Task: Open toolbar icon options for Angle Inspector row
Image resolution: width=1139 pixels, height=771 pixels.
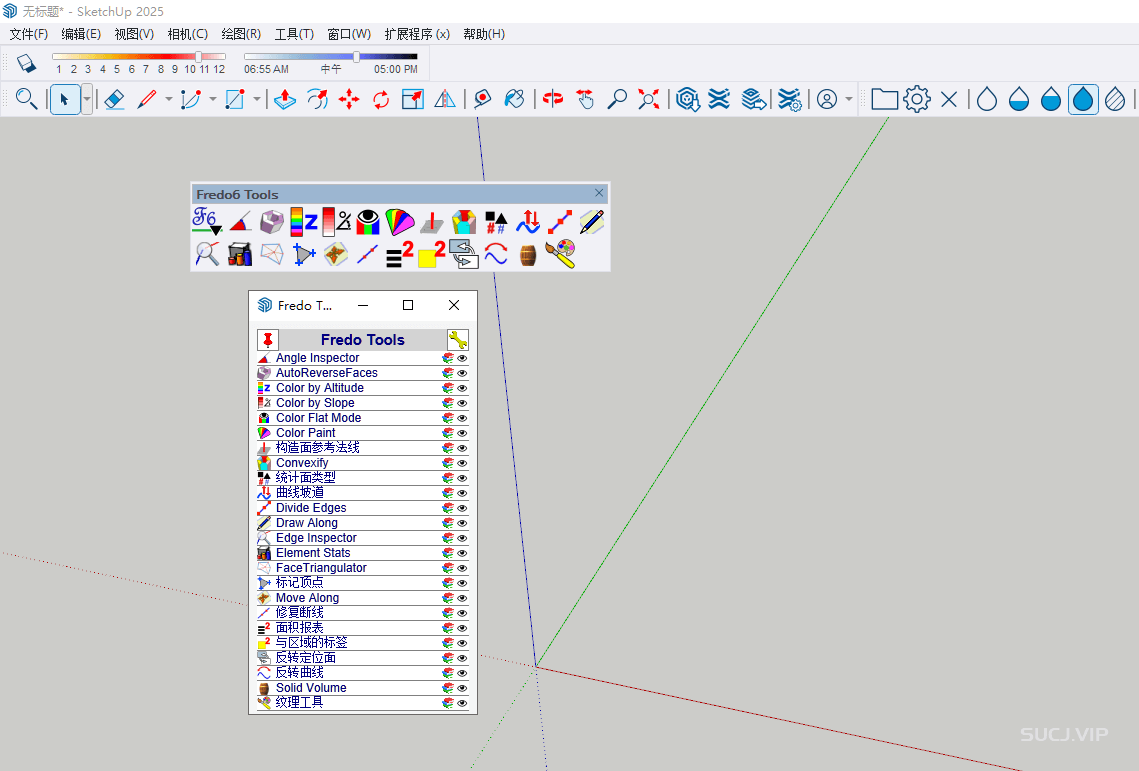Action: [448, 358]
